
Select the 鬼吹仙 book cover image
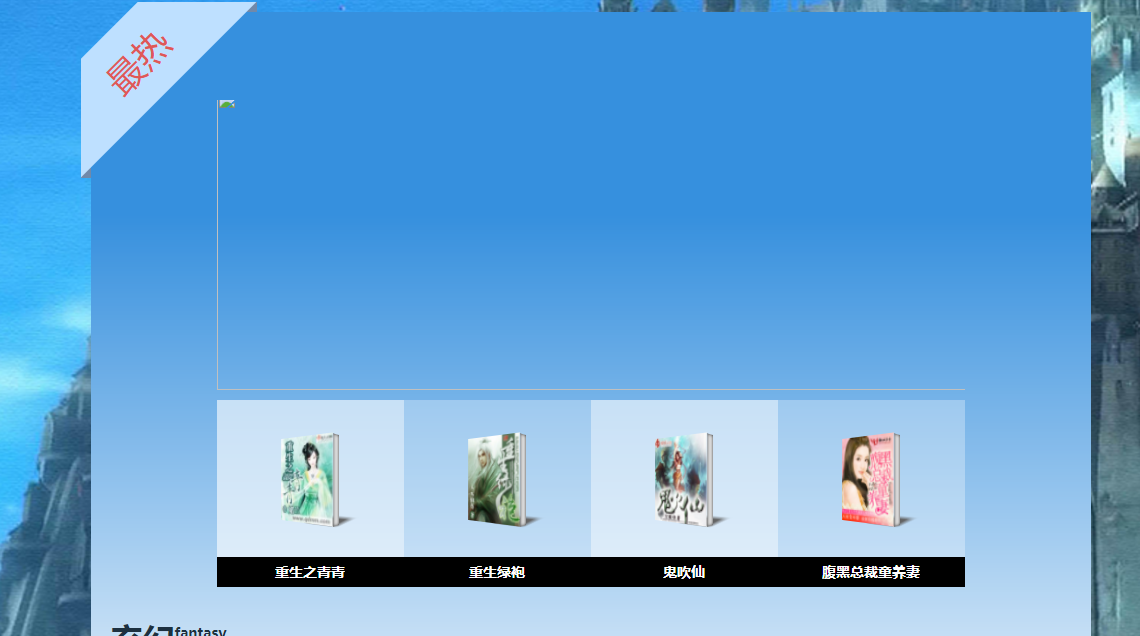click(684, 479)
